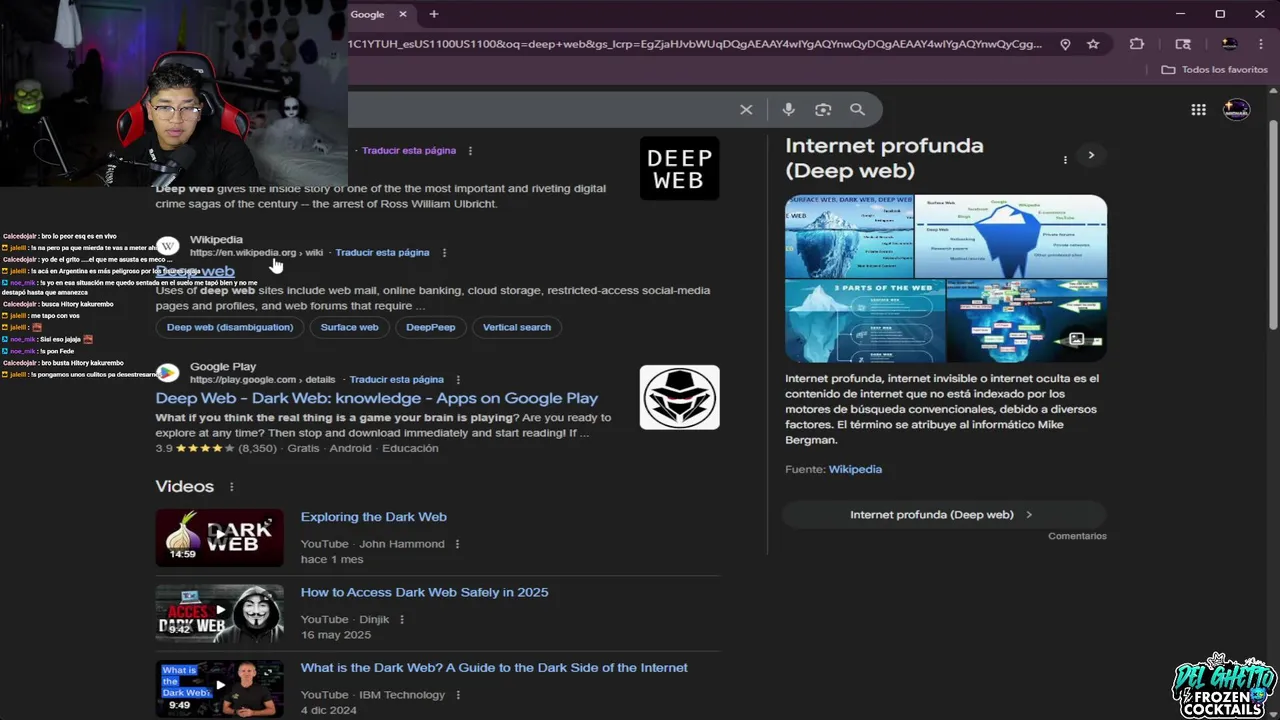1280x720 pixels.
Task: Open options for the IBM Technology video
Action: [x=458, y=695]
